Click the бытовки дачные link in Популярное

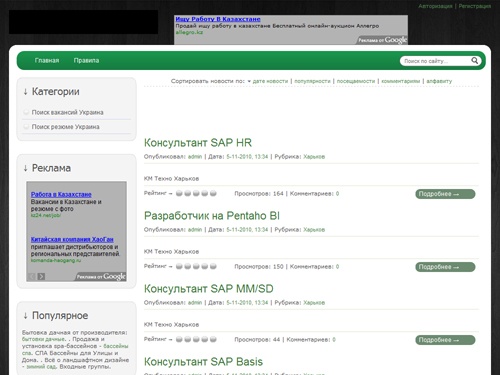click(x=43, y=339)
